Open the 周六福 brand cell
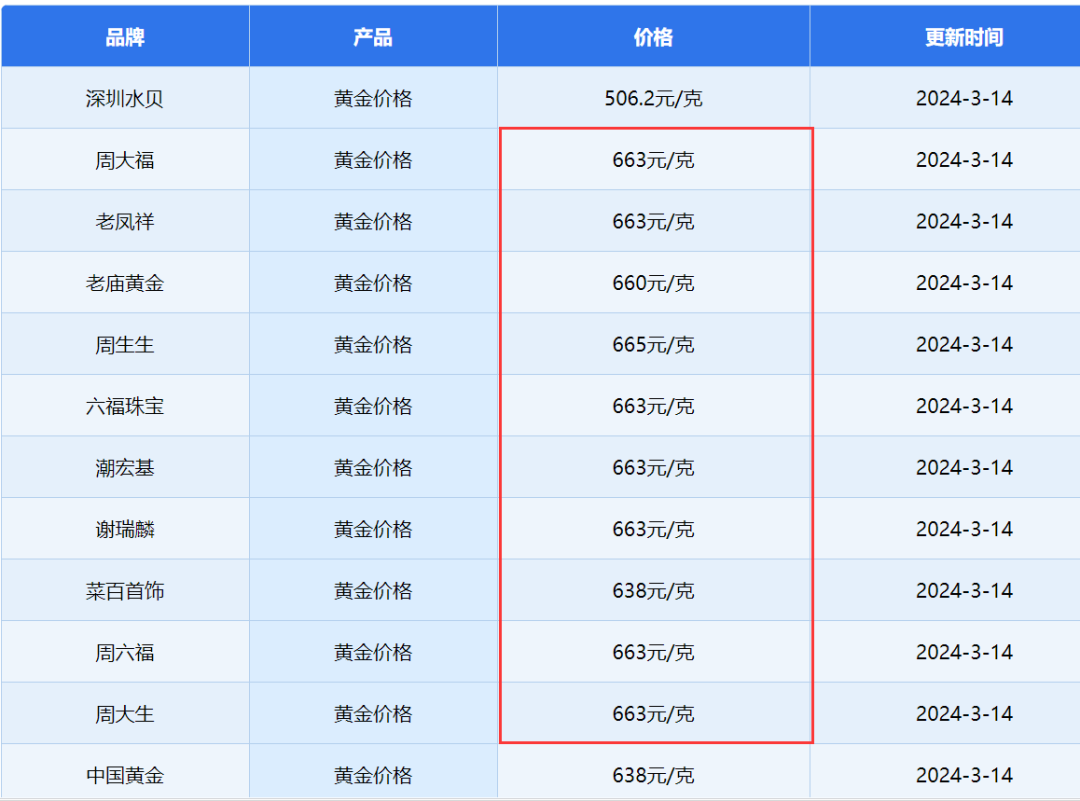Image resolution: width=1080 pixels, height=801 pixels. 125,653
